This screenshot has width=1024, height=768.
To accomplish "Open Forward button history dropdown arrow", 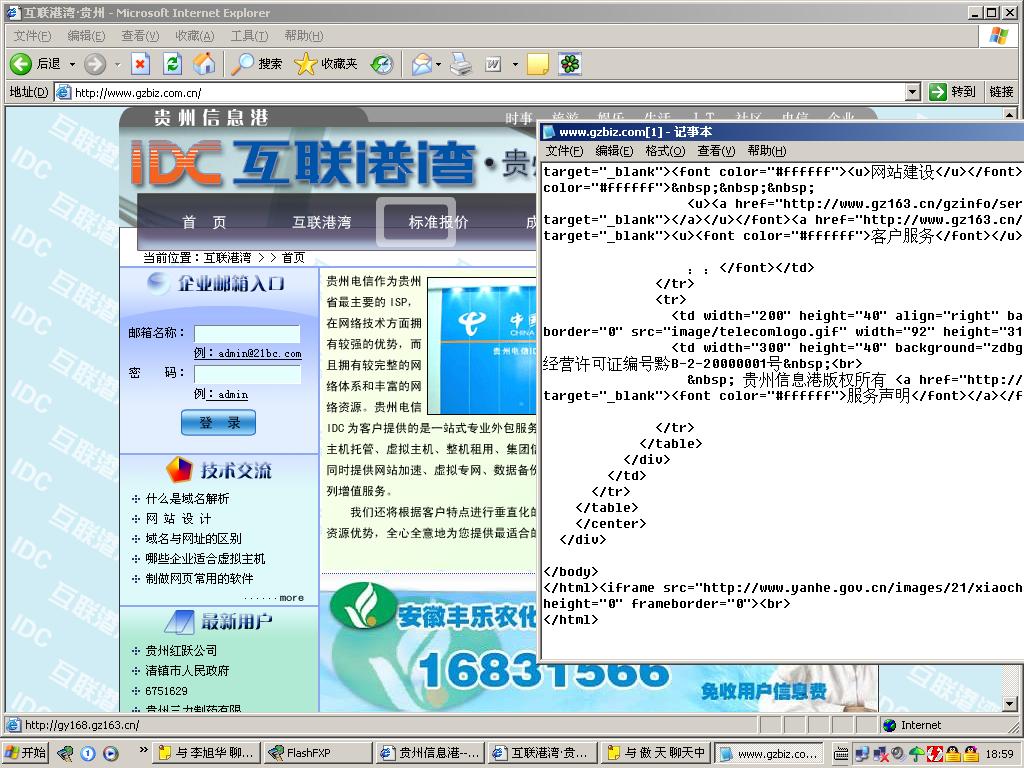I will coord(118,64).
